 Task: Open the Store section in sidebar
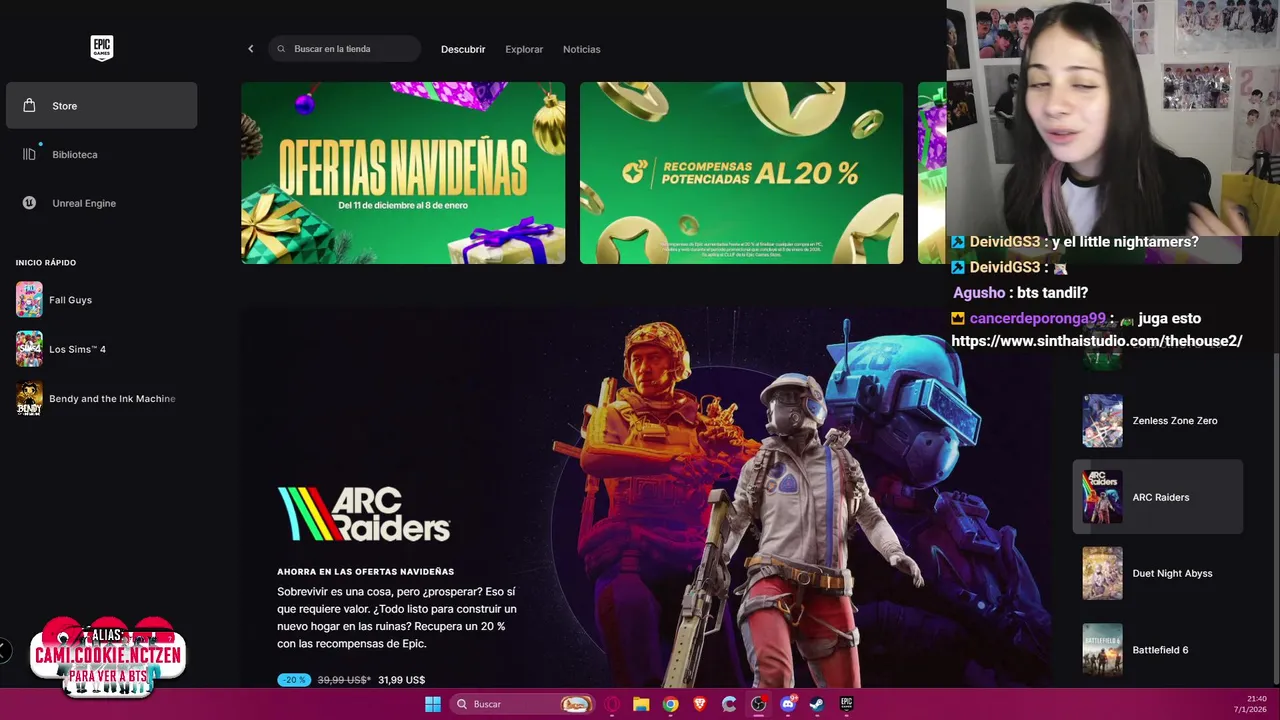[101, 105]
